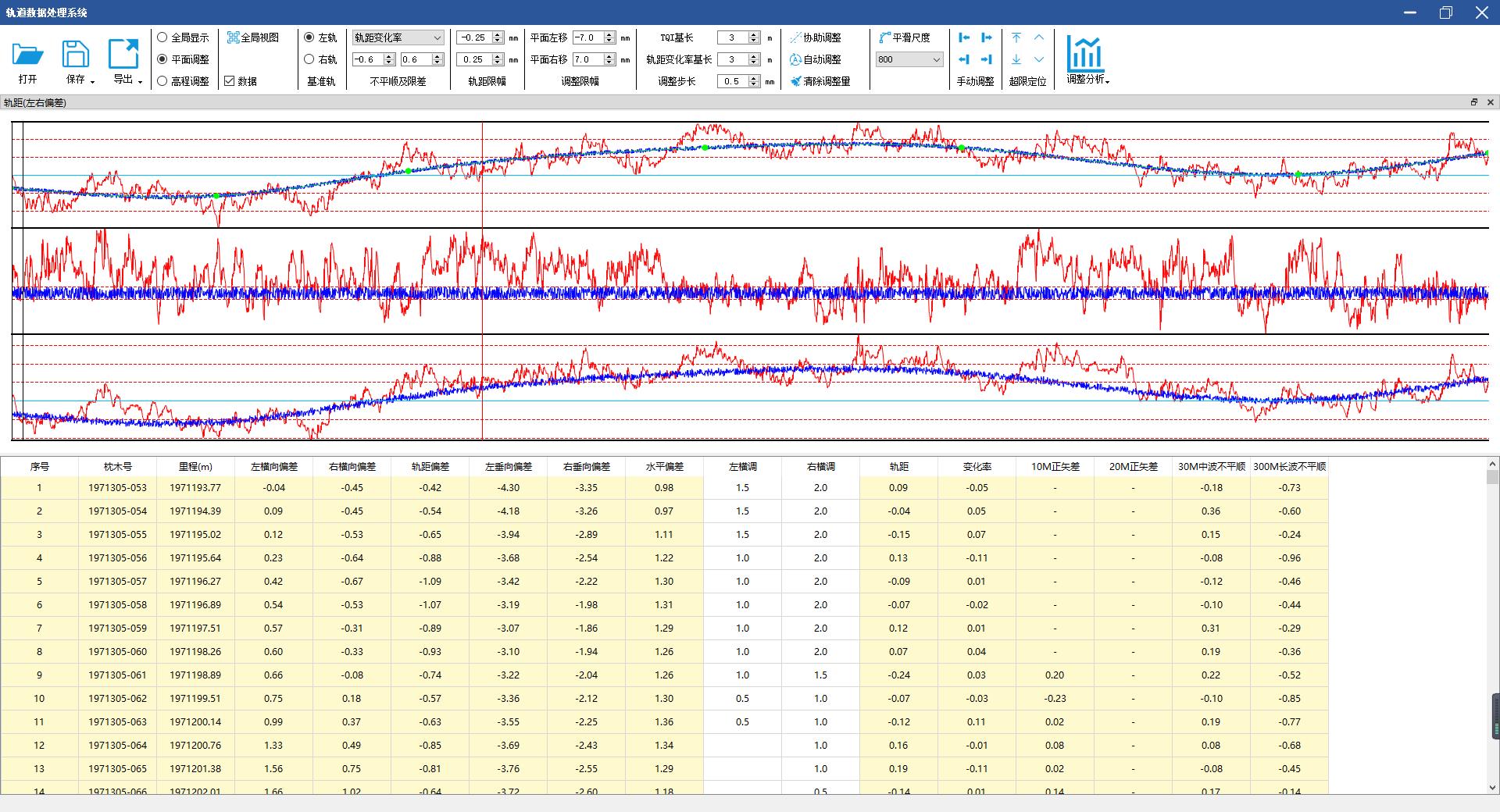The width and height of the screenshot is (1500, 812).
Task: Click the 平滑尺度 smoothing scale icon
Action: [884, 37]
